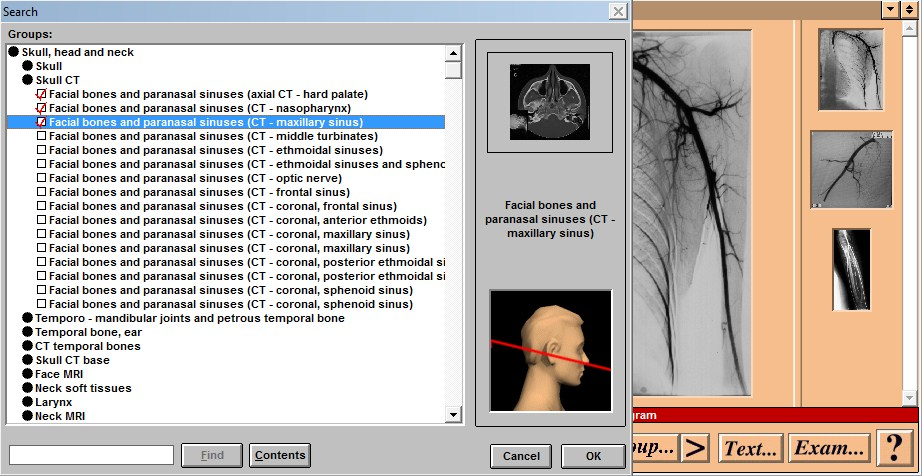
Task: Expand the Face MRI group
Action: [27, 374]
